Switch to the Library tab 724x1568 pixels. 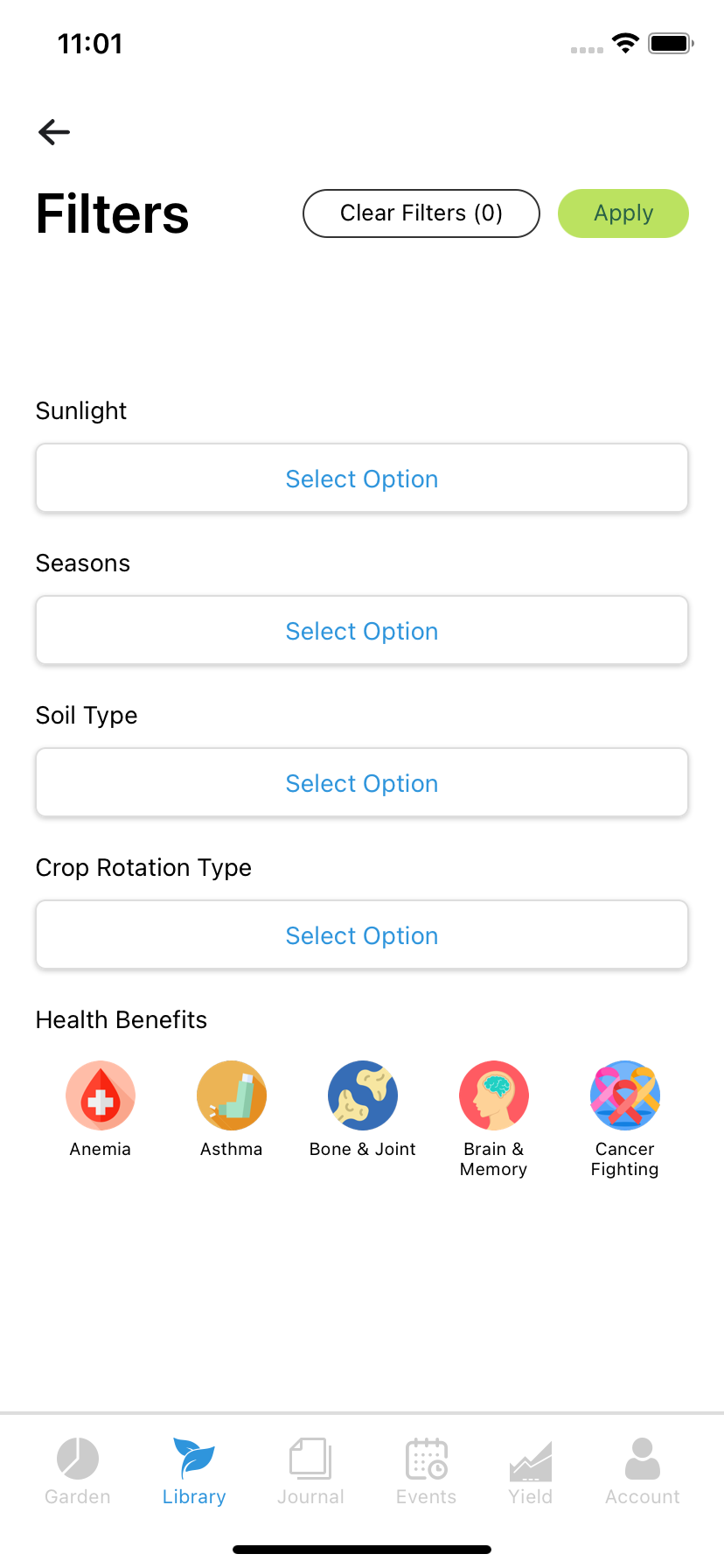coord(194,1471)
